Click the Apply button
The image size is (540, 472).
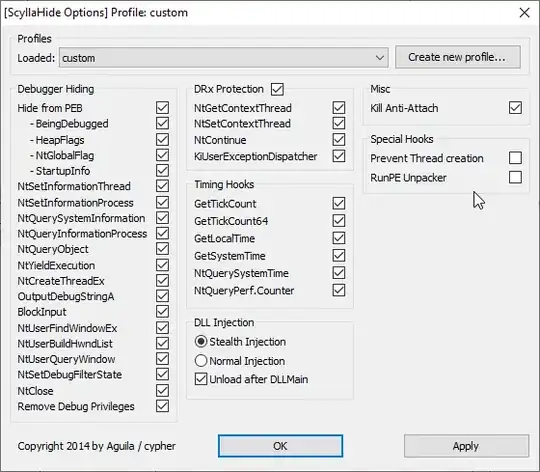[466, 446]
